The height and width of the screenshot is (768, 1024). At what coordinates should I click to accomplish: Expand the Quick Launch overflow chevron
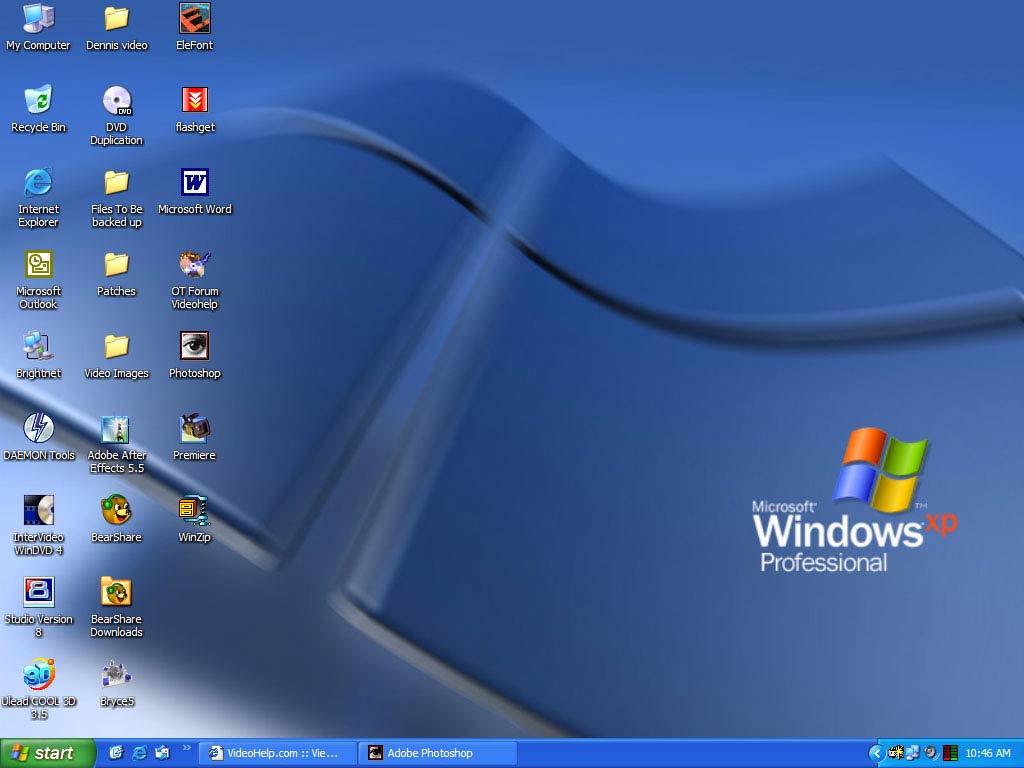187,748
